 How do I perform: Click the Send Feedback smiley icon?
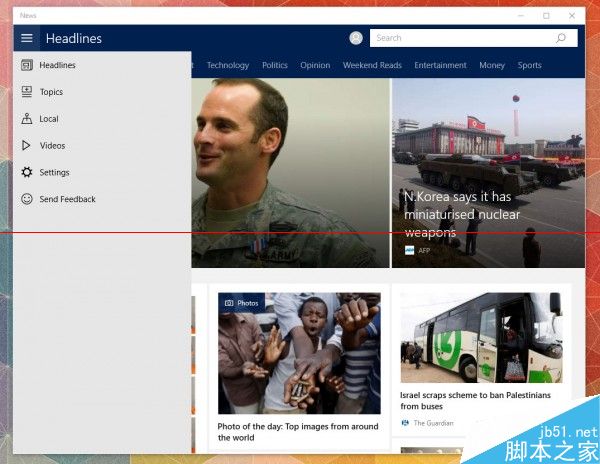27,199
